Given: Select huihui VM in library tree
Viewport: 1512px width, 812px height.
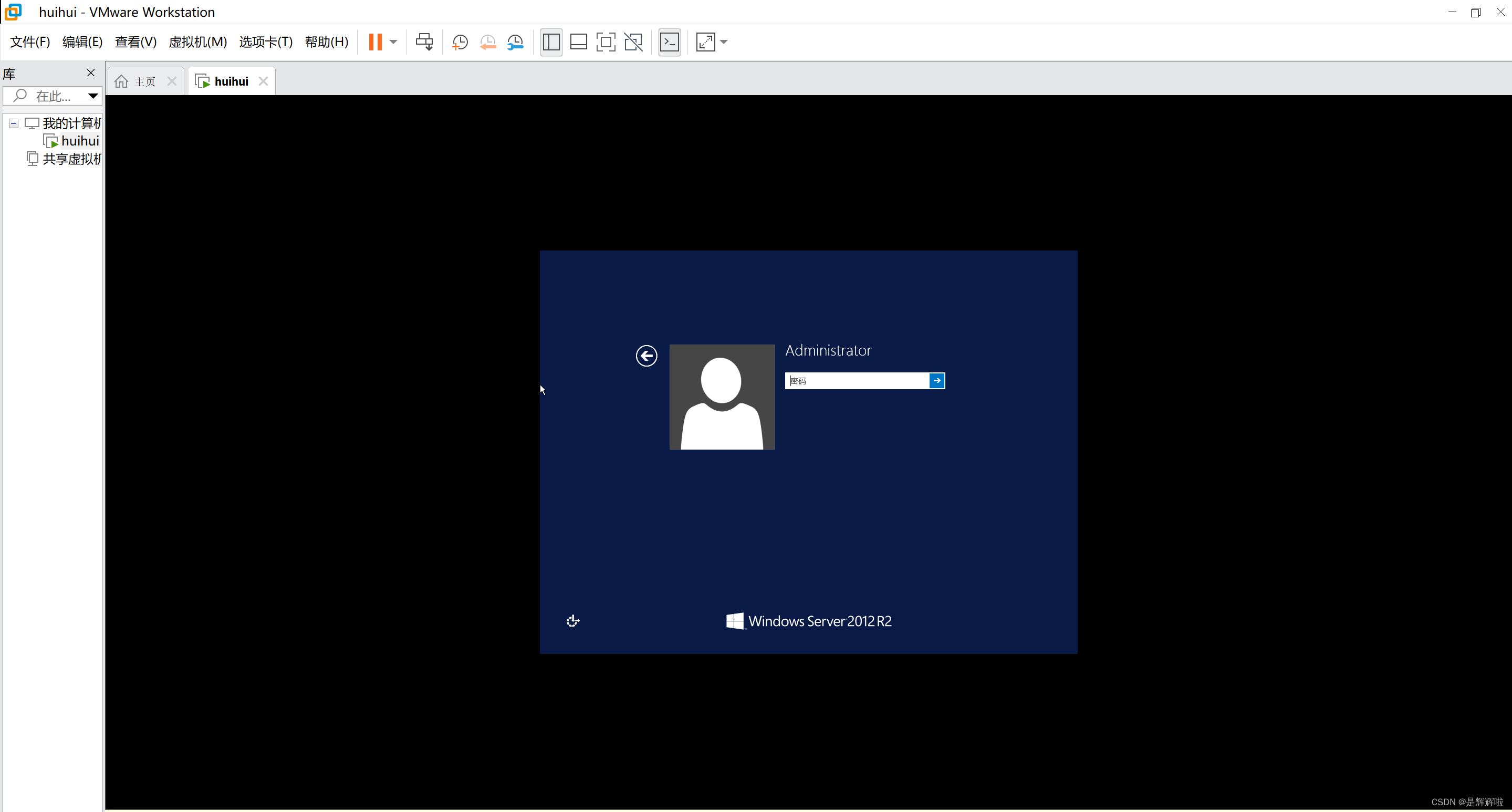Looking at the screenshot, I should (80, 141).
